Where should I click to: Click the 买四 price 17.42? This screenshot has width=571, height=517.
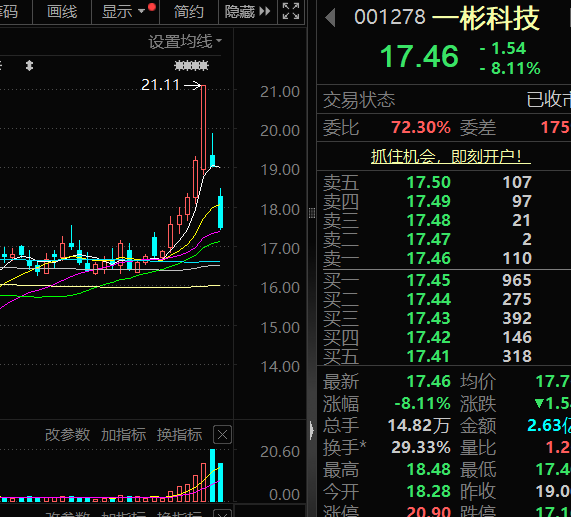(x=429, y=337)
